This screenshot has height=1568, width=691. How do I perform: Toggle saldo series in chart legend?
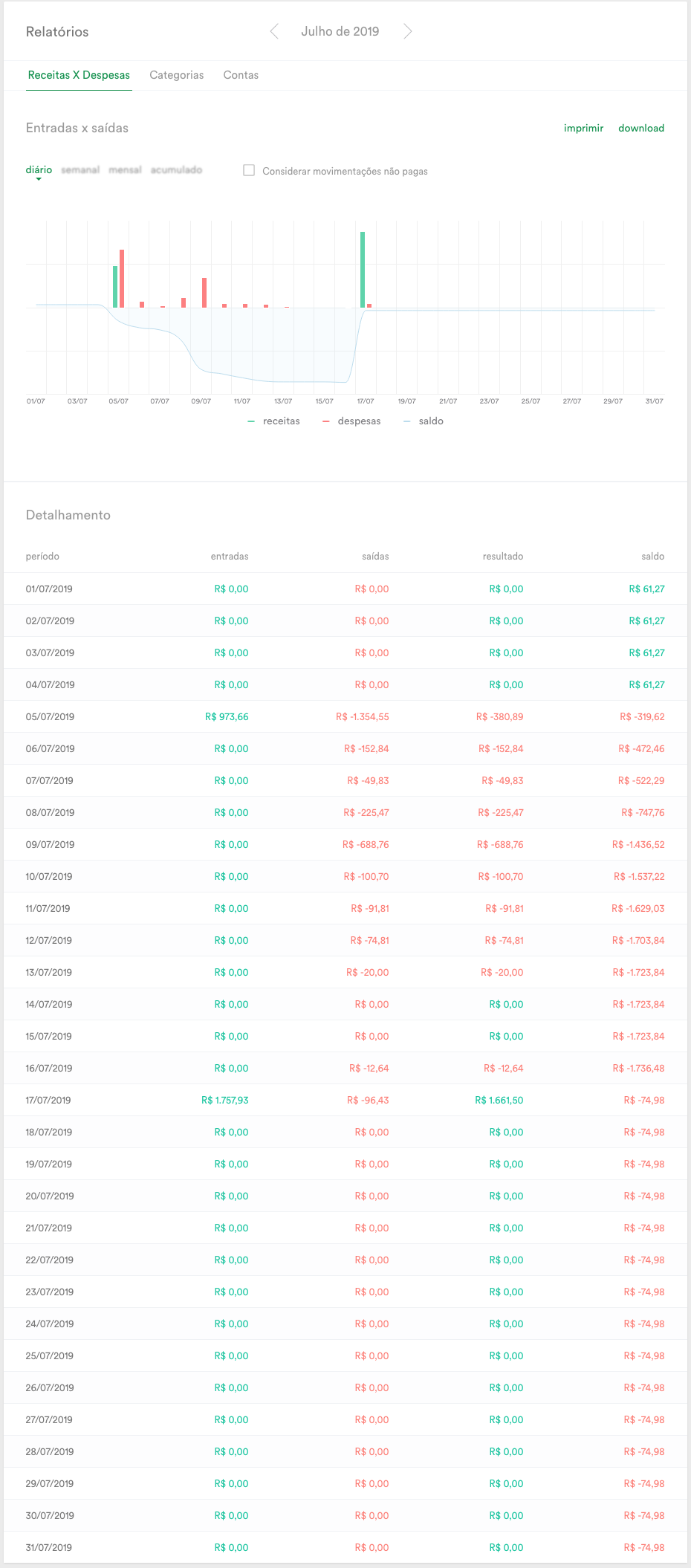[x=423, y=421]
